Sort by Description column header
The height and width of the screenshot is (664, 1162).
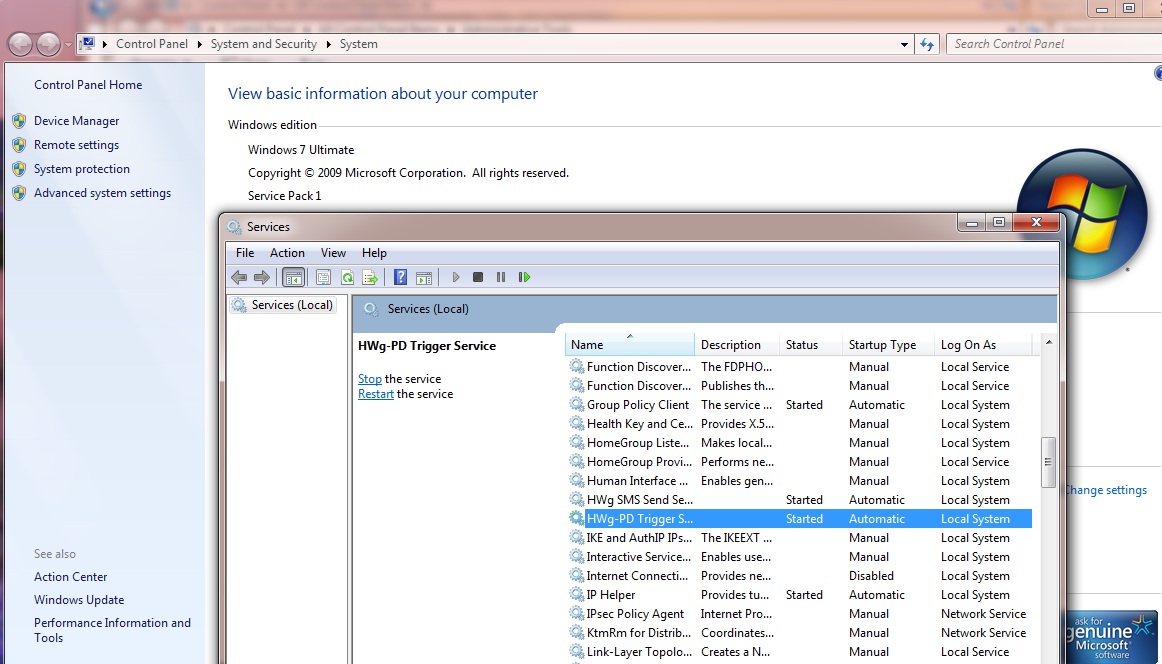[x=737, y=345]
